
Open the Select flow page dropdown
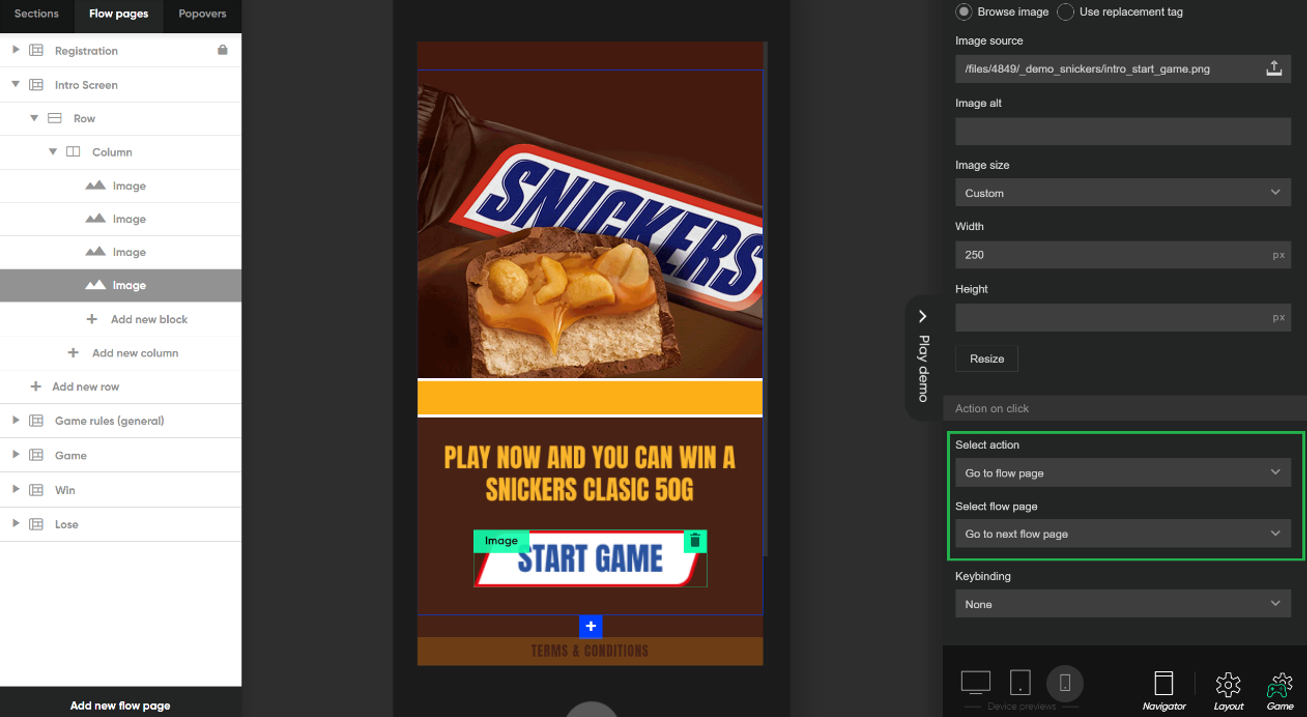click(1123, 534)
